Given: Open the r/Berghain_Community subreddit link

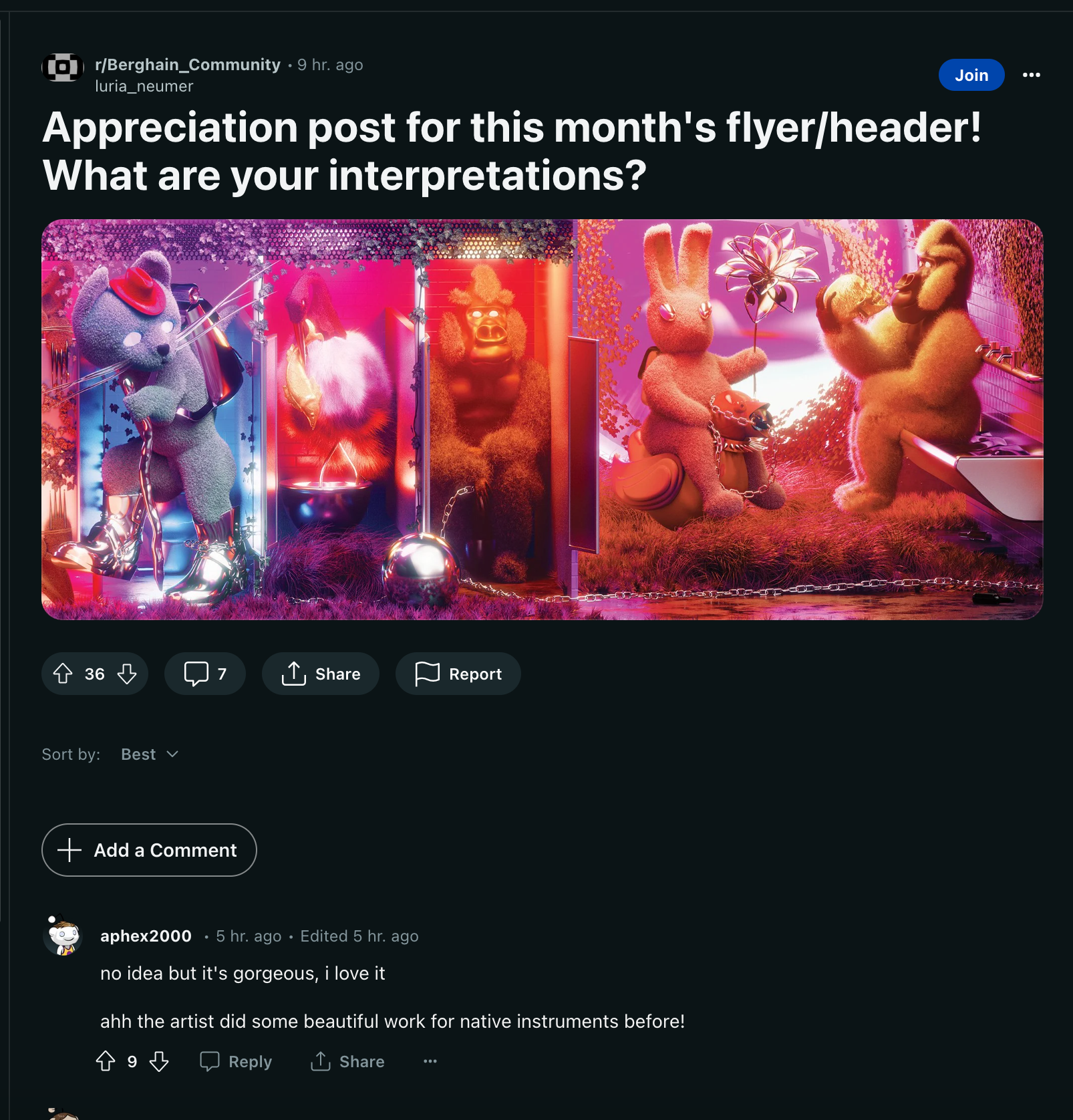Looking at the screenshot, I should pos(188,65).
